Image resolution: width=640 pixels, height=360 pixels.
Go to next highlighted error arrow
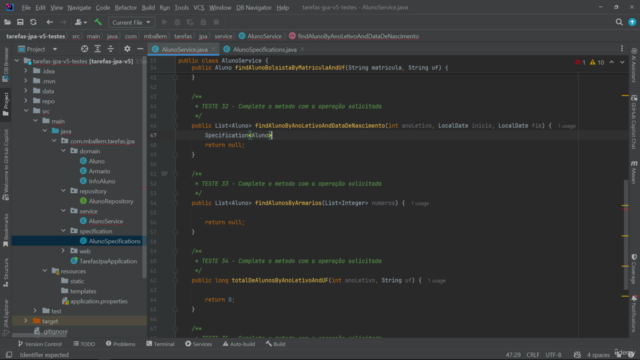(x=622, y=62)
